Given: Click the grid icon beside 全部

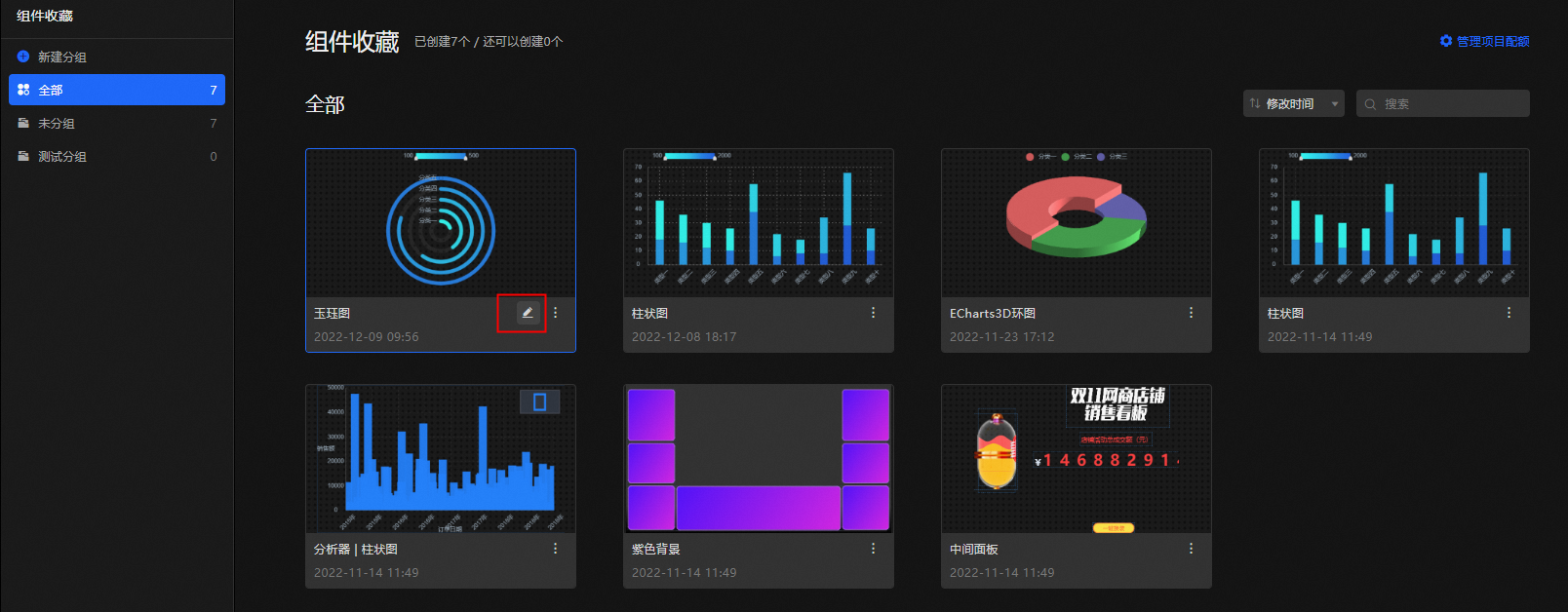Looking at the screenshot, I should point(23,90).
